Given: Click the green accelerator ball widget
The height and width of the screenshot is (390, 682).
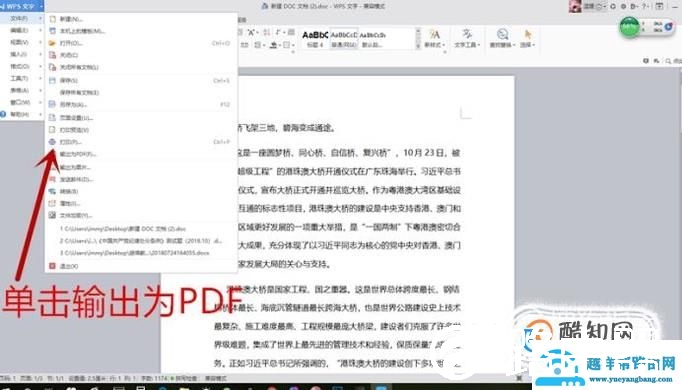Looking at the screenshot, I should (629, 27).
